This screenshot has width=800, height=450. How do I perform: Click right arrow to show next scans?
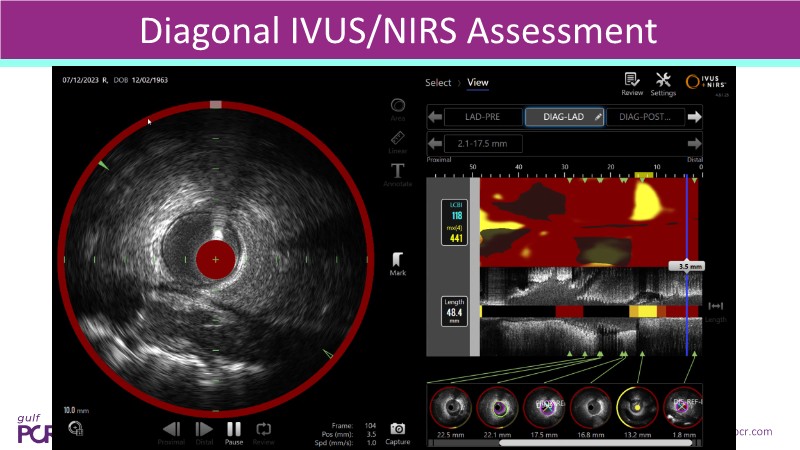tap(695, 117)
